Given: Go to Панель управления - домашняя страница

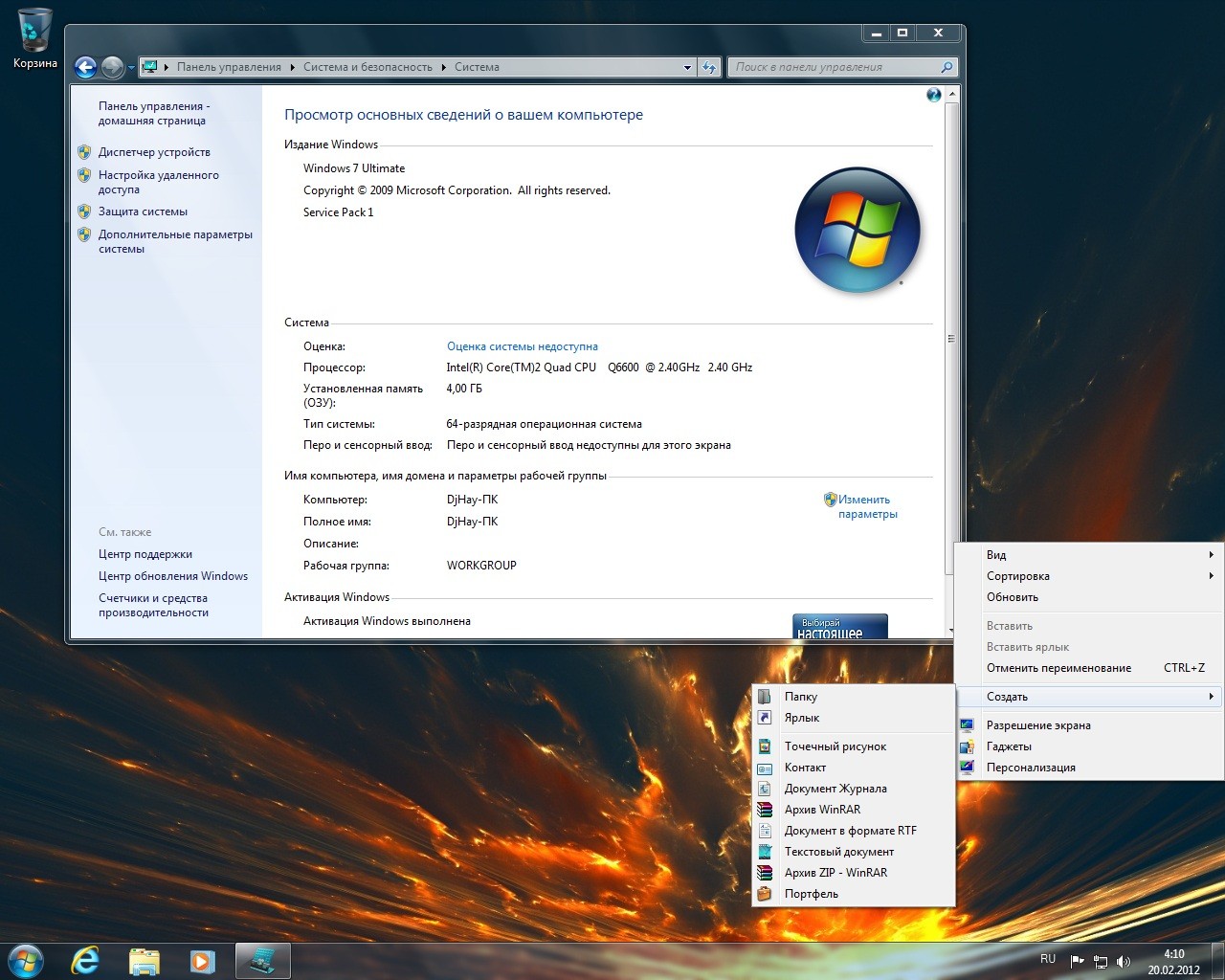Looking at the screenshot, I should [152, 114].
